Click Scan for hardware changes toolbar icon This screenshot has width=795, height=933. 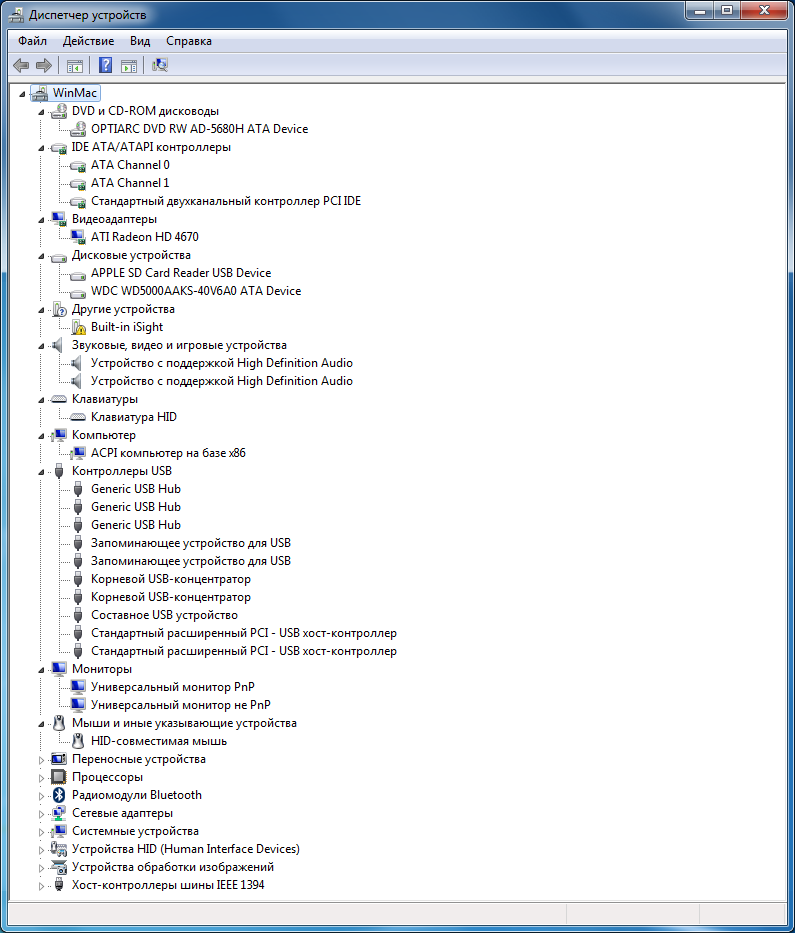pyautogui.click(x=159, y=65)
